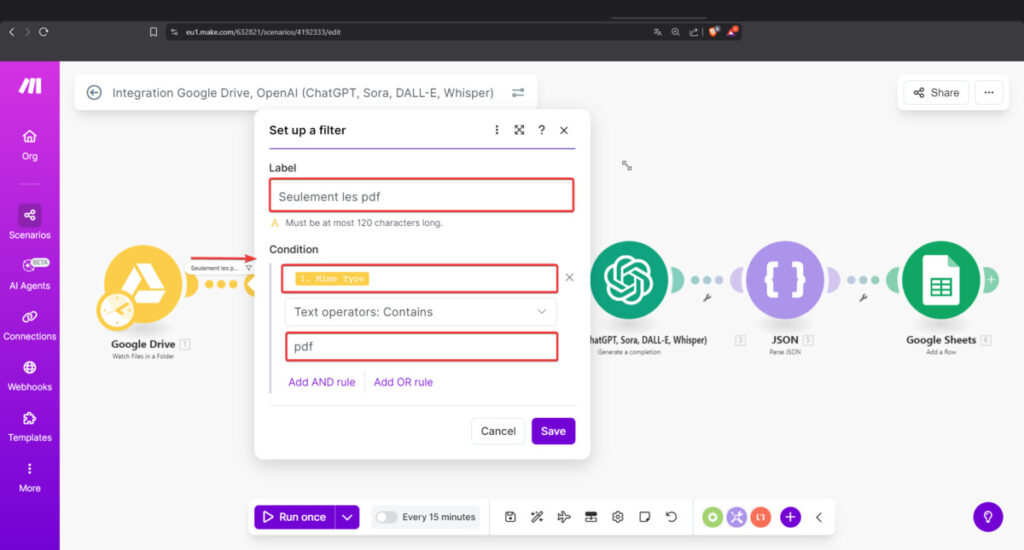Select the JSON Parse module
The image size is (1024, 550).
click(785, 280)
